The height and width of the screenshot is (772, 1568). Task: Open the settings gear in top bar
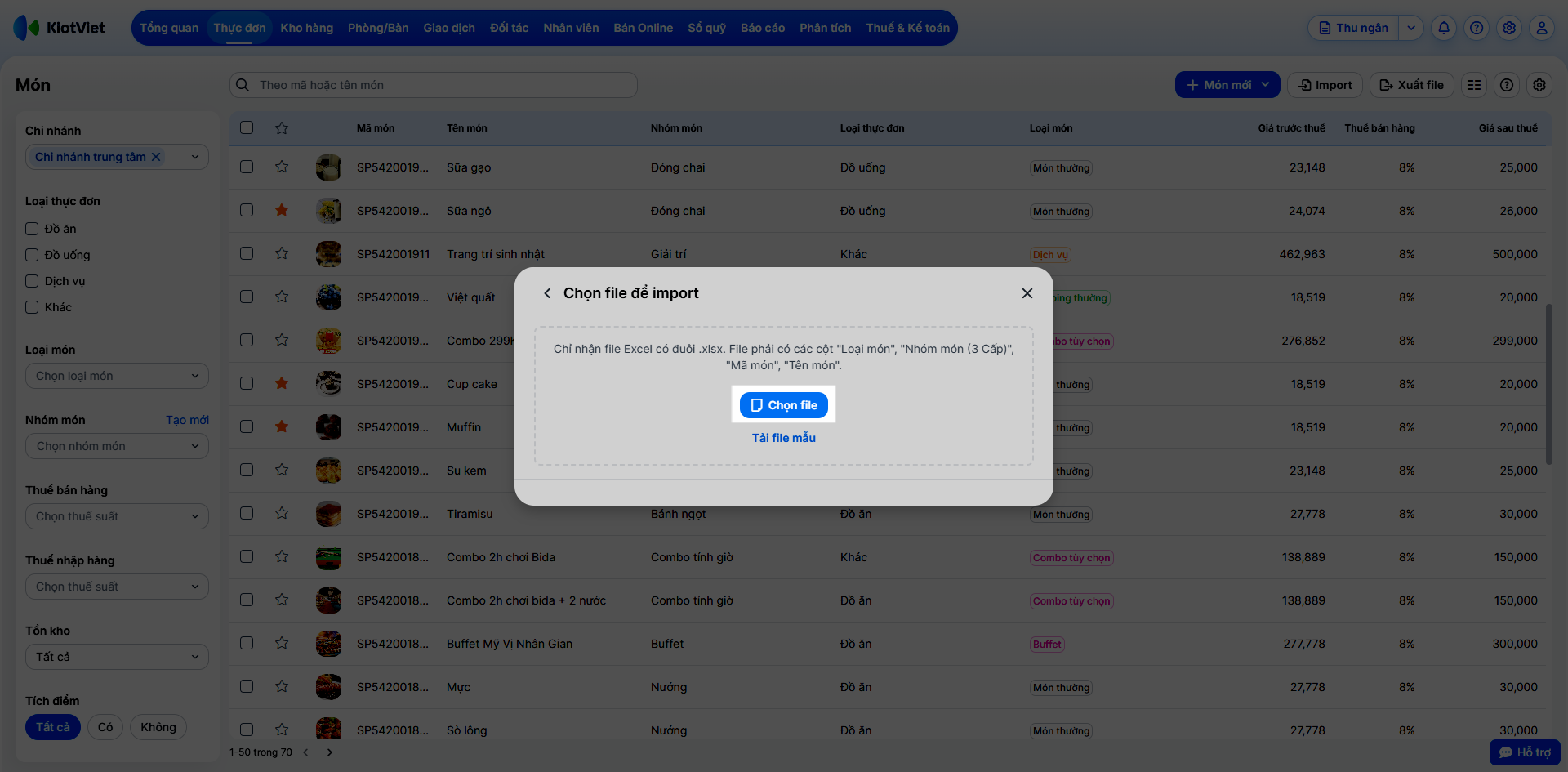point(1509,28)
